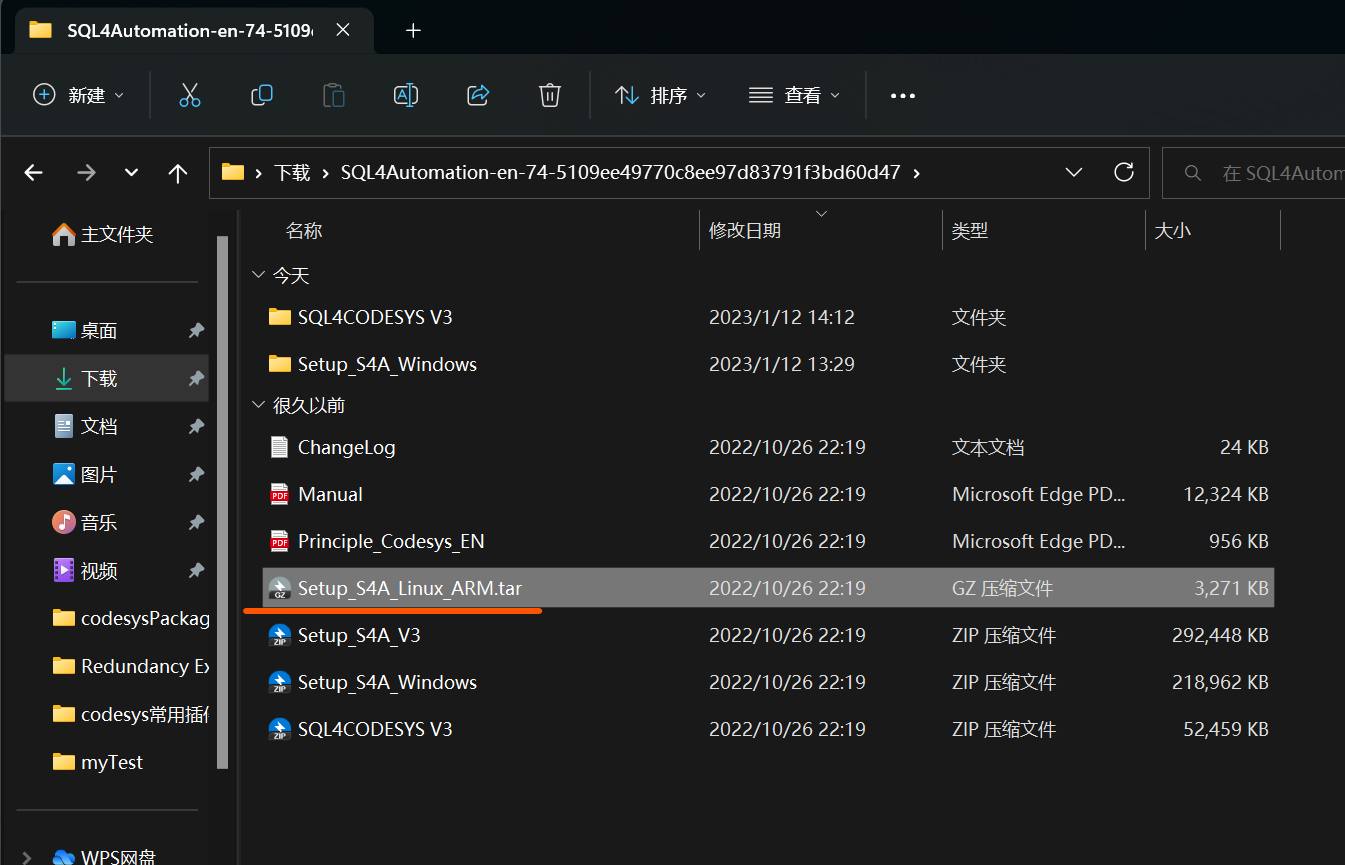
Task: Select 下载 in the sidebar
Action: point(106,378)
